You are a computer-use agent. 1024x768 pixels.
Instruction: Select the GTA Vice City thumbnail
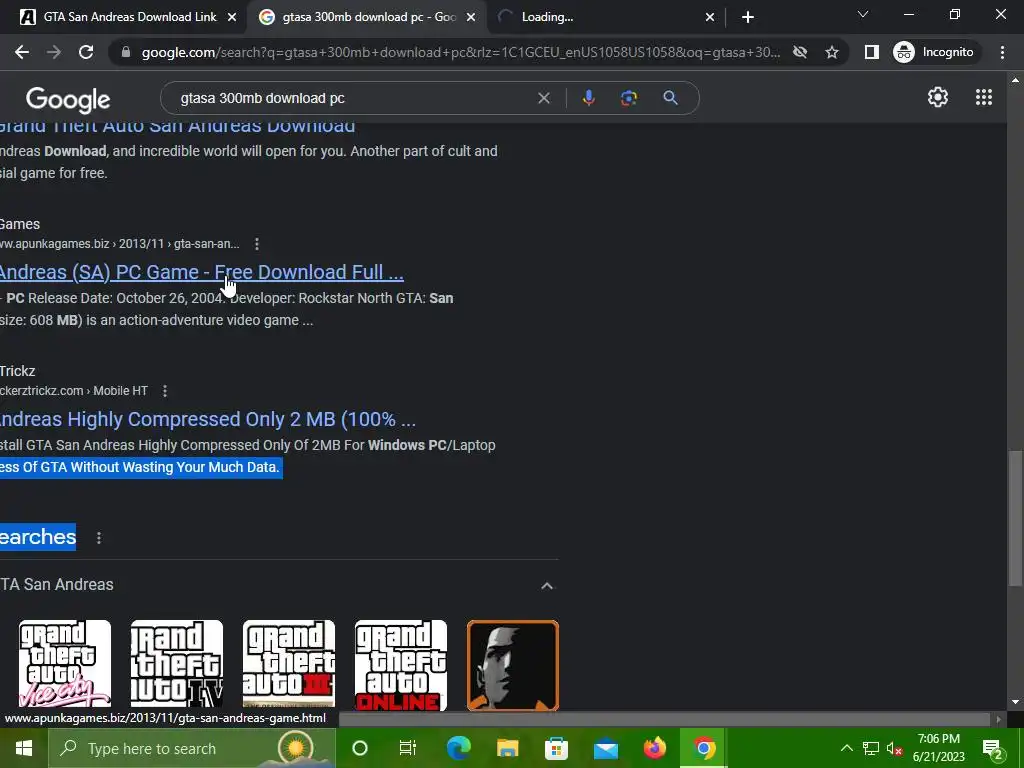click(x=65, y=664)
